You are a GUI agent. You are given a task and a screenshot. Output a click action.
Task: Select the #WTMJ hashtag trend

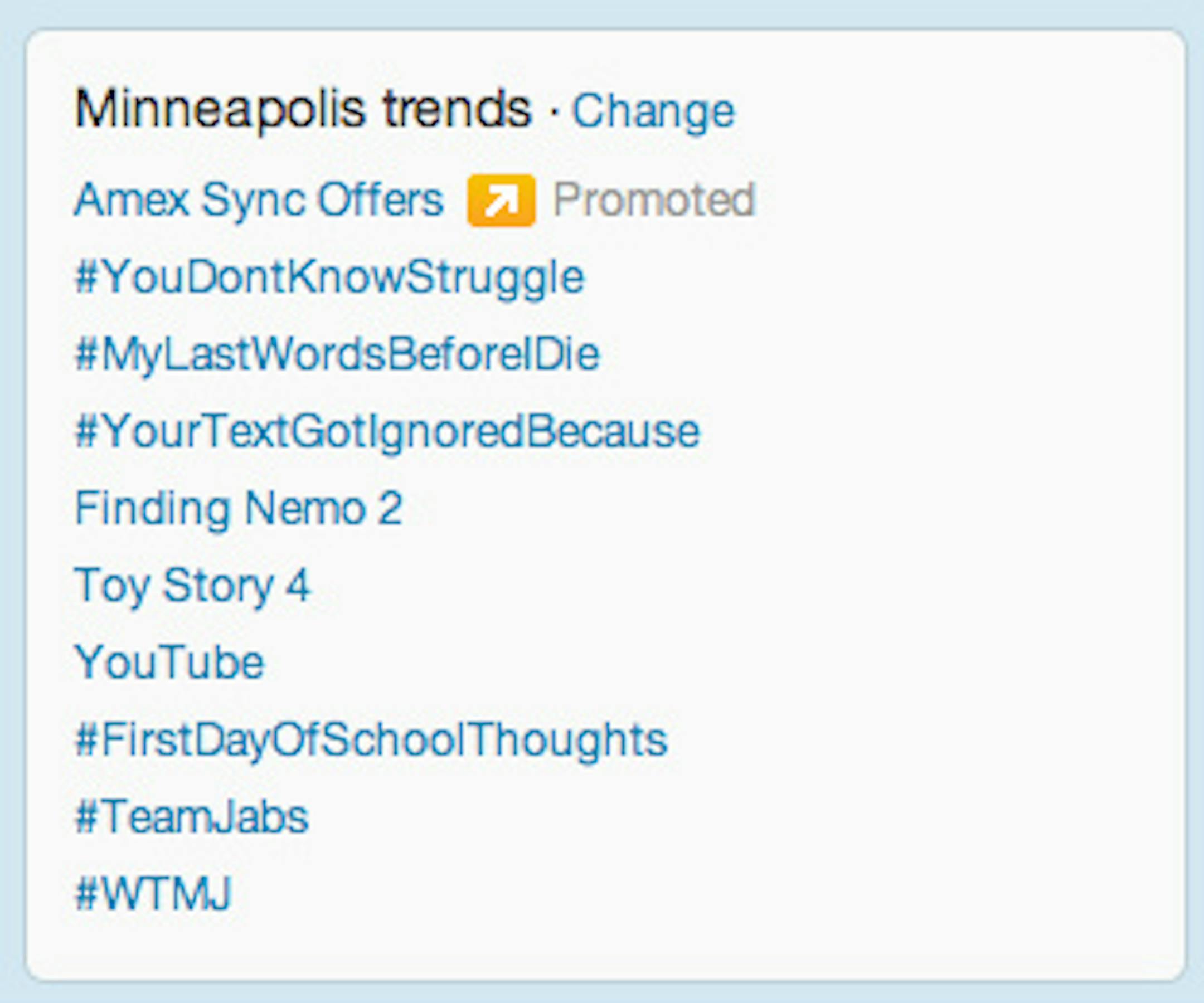pos(153,893)
